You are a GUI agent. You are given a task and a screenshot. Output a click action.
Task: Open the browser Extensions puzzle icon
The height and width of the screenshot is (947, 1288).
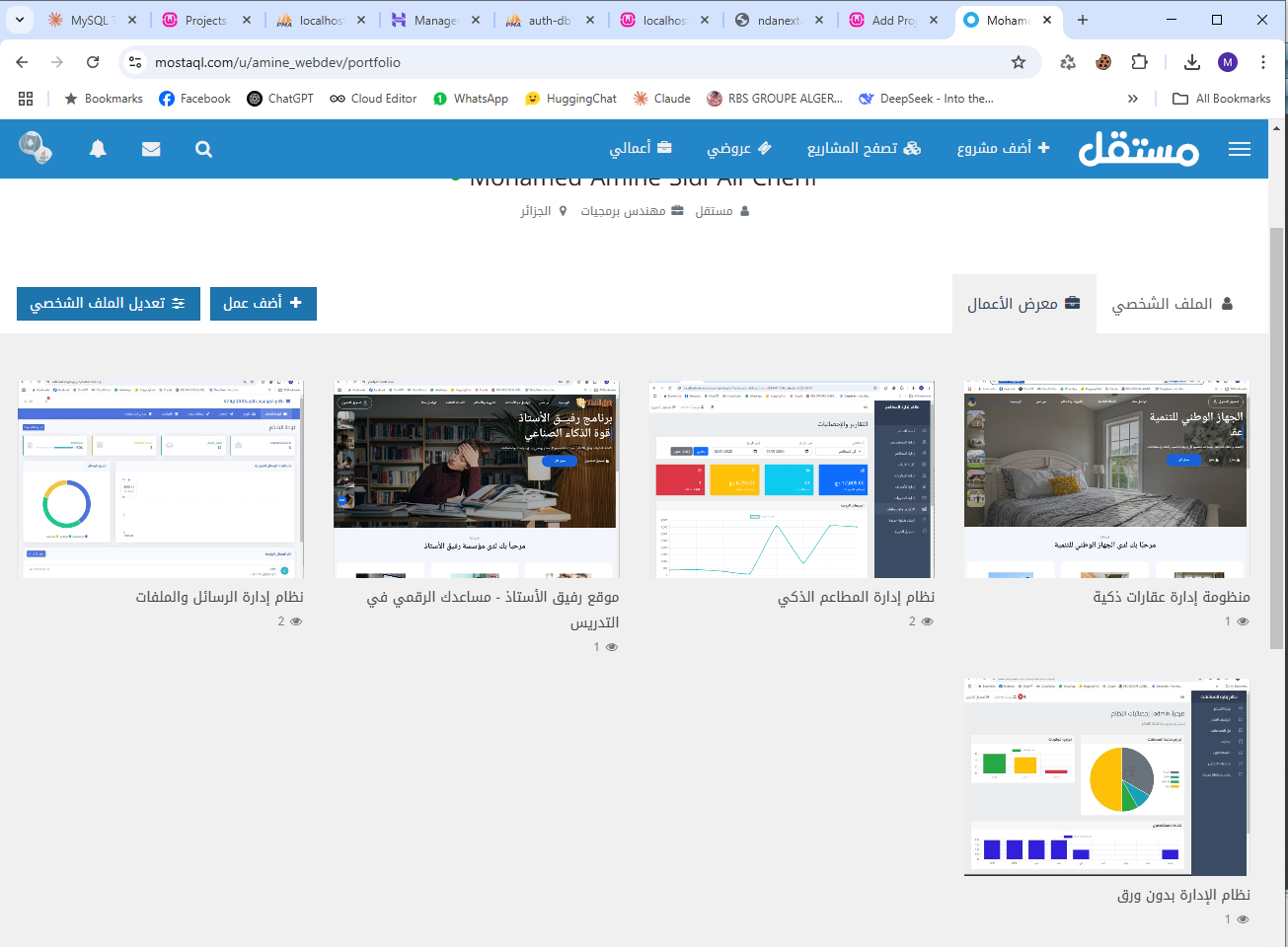tap(1139, 62)
